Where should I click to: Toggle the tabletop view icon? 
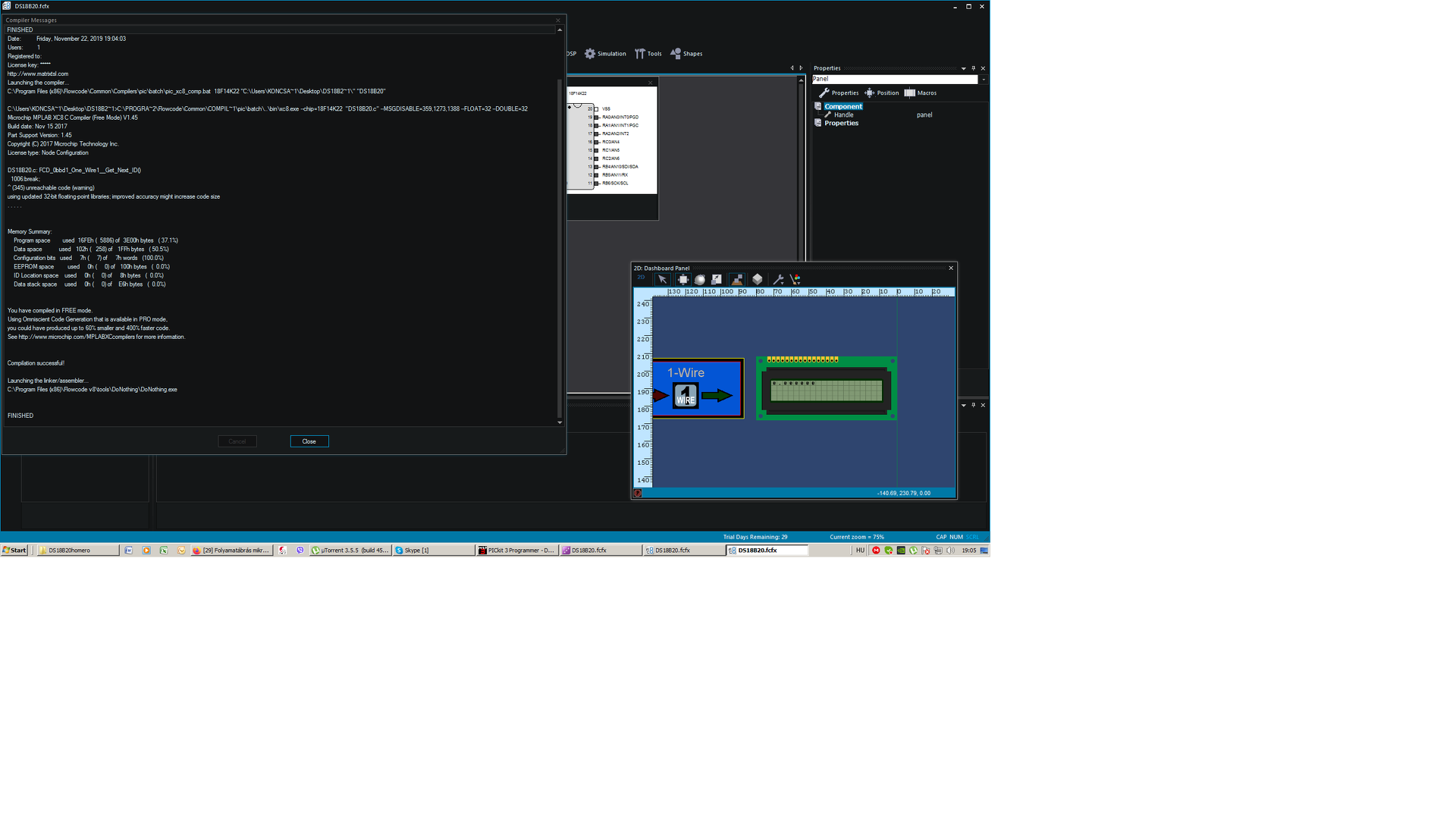coord(736,280)
